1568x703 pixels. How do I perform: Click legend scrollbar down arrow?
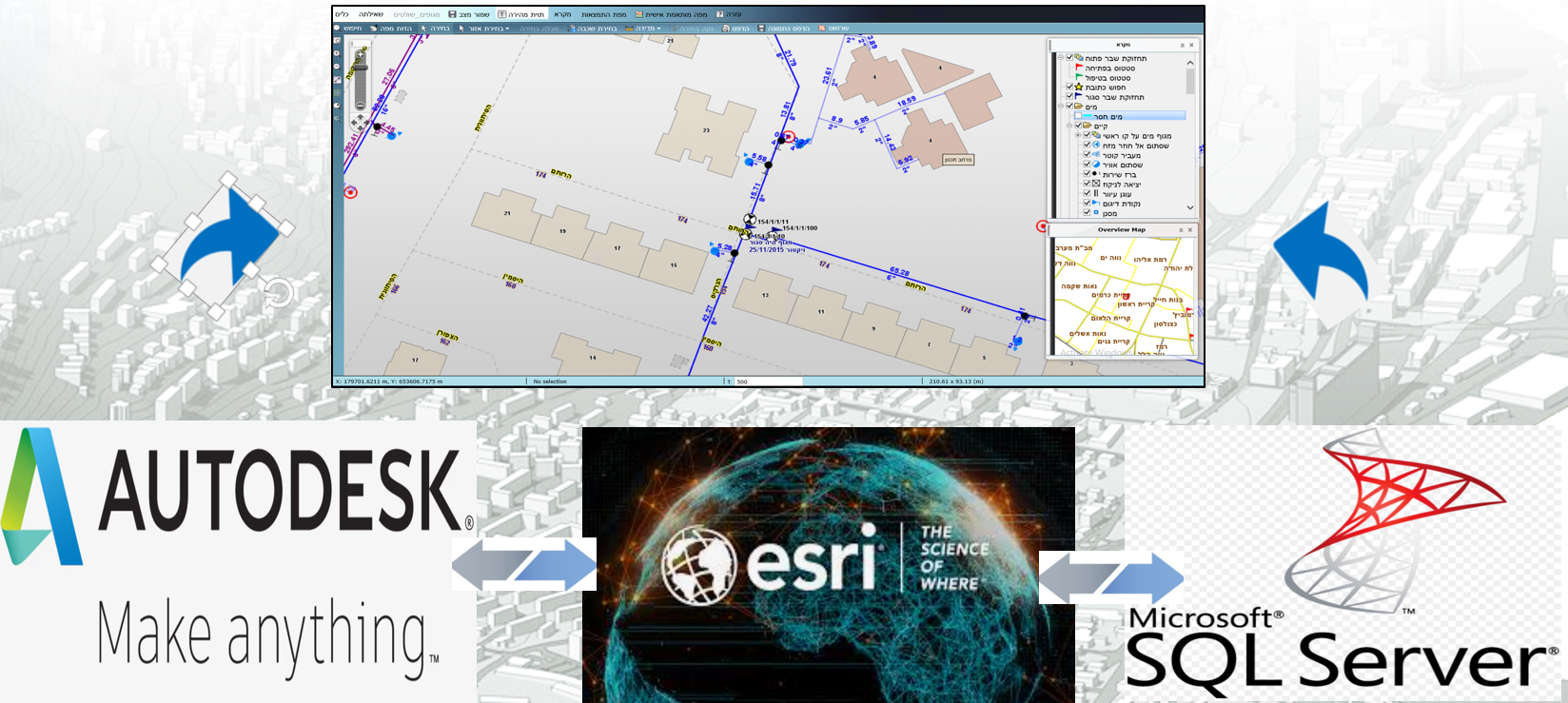[x=1190, y=207]
